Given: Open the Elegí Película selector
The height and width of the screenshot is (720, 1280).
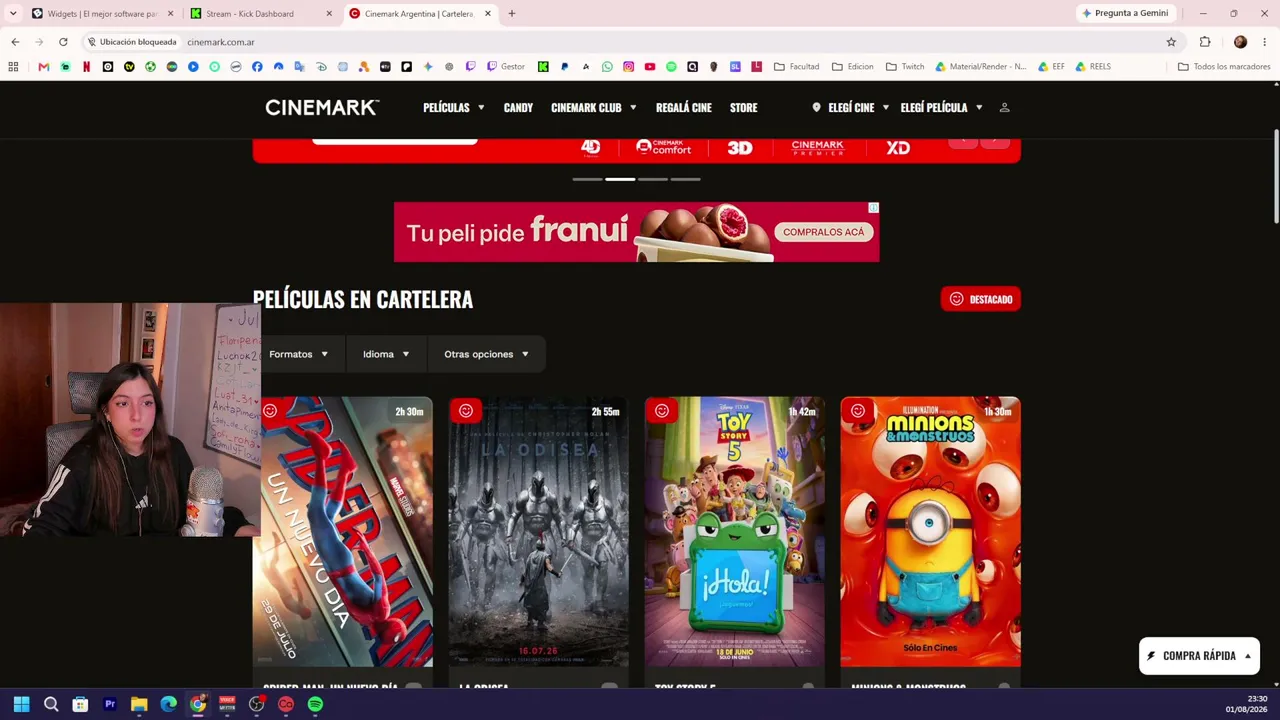Looking at the screenshot, I should coord(941,107).
